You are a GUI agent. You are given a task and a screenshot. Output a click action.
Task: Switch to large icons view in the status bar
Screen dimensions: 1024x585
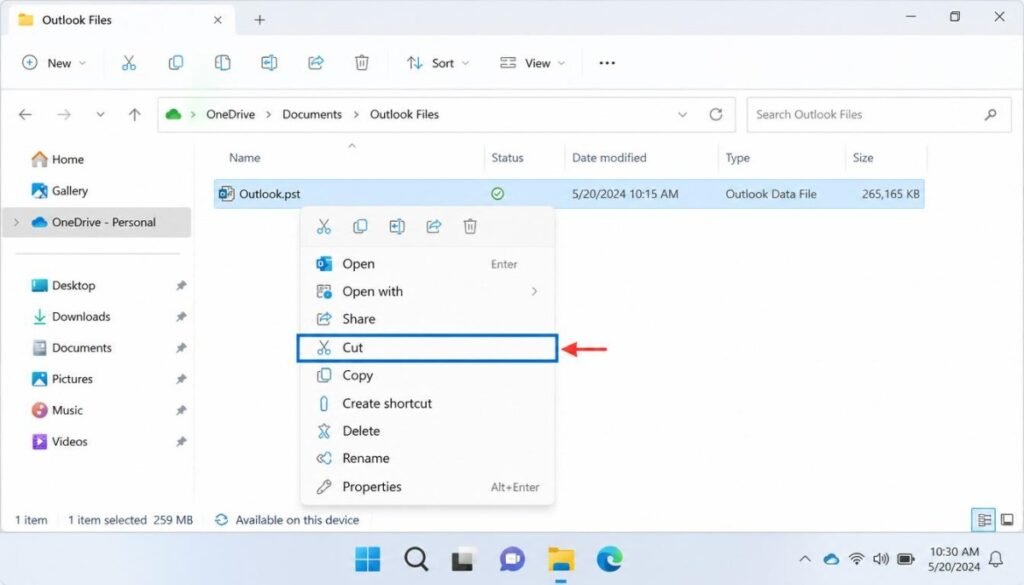pyautogui.click(x=1008, y=520)
